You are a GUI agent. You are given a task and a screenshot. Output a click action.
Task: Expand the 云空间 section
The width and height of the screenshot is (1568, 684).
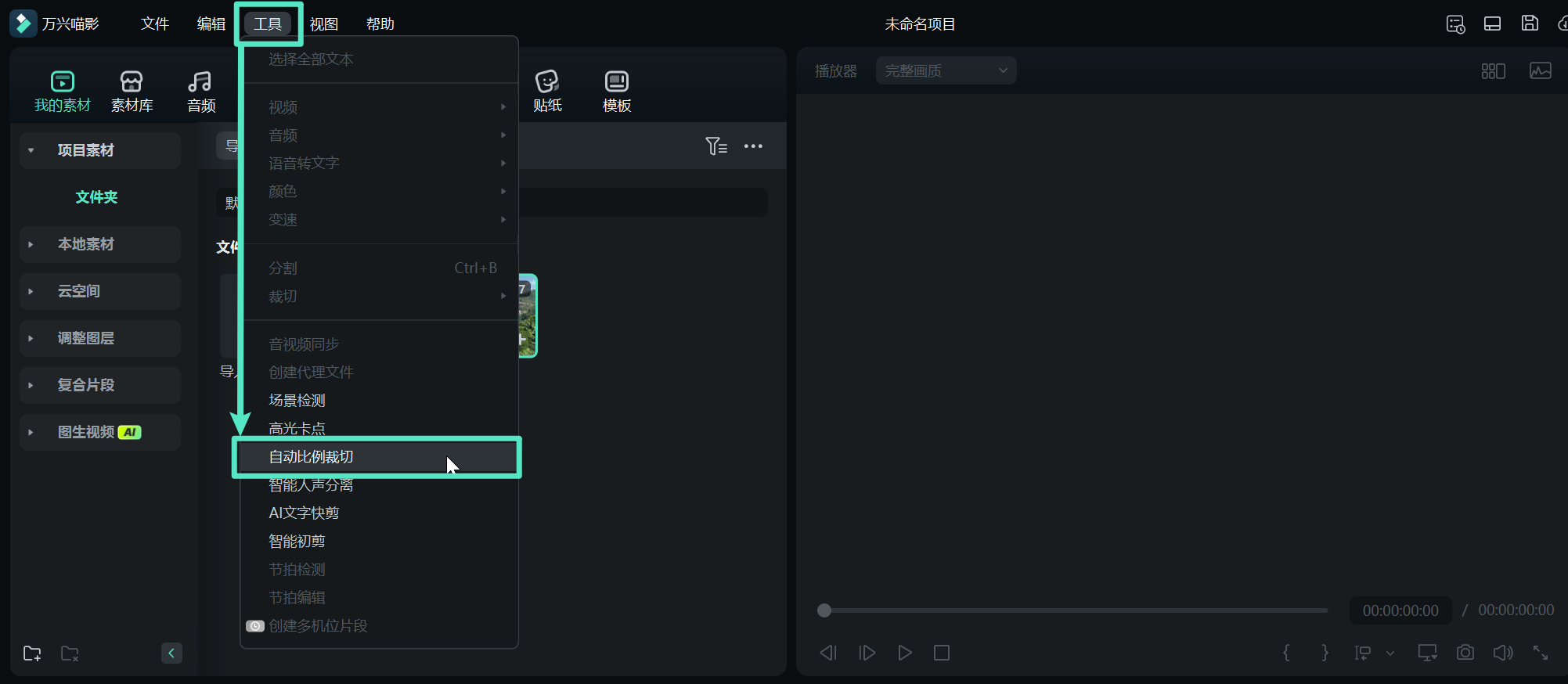click(x=31, y=291)
